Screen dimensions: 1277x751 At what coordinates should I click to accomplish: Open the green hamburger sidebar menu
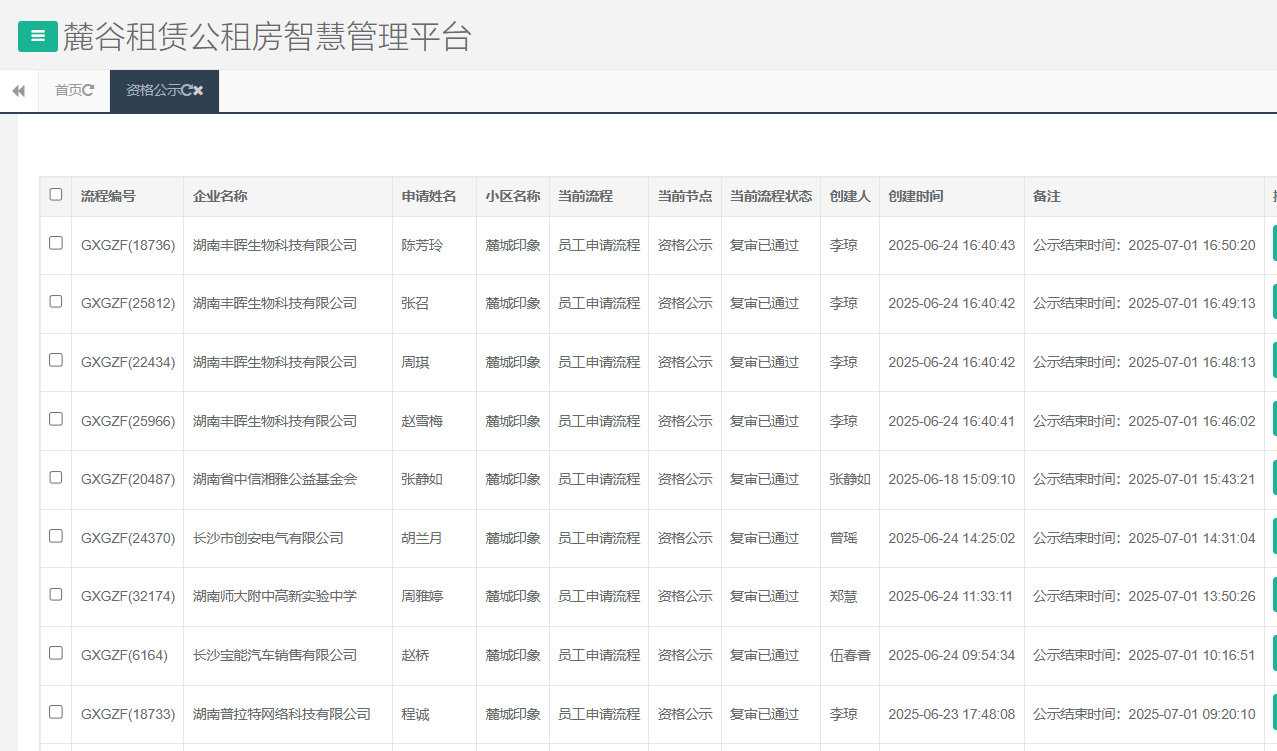[37, 36]
